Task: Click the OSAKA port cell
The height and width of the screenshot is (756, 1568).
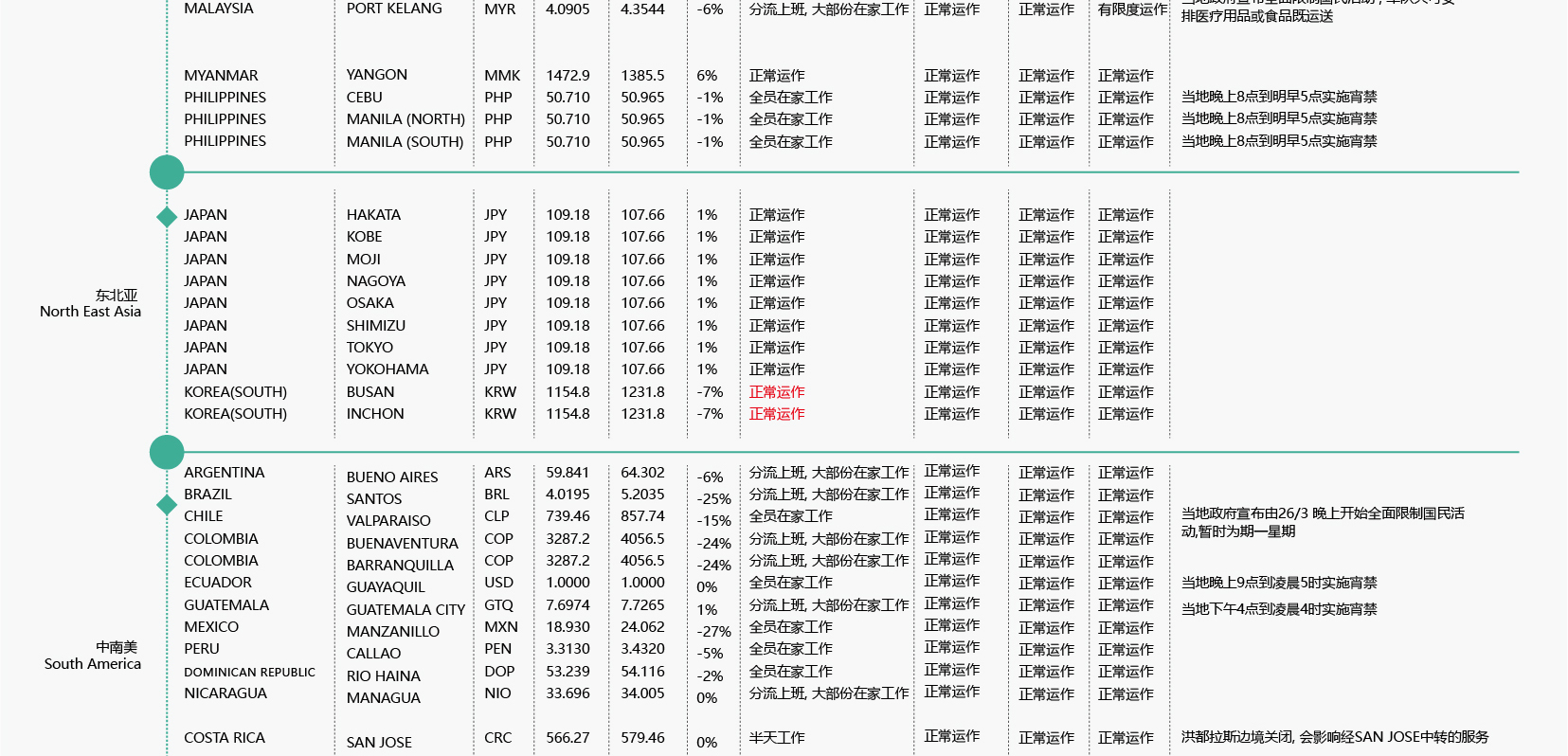Action: 370,303
